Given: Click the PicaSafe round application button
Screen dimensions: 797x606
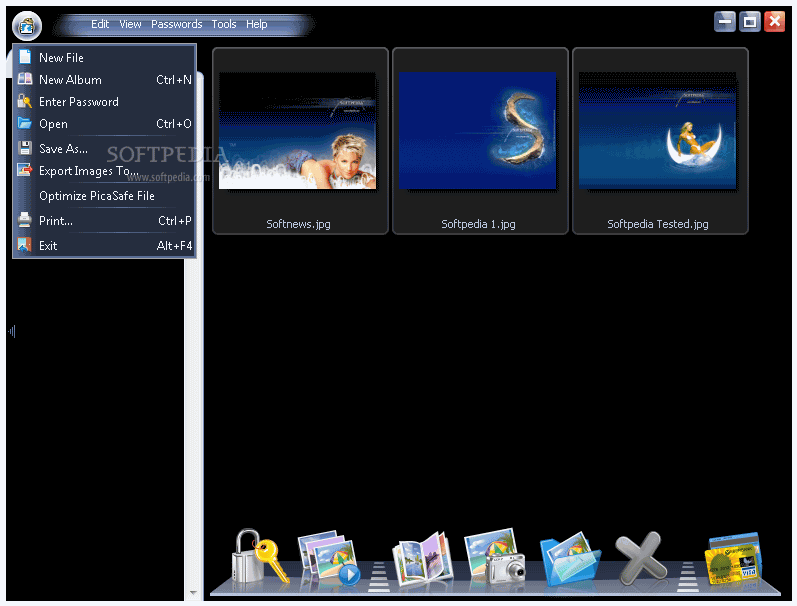Looking at the screenshot, I should [x=26, y=25].
